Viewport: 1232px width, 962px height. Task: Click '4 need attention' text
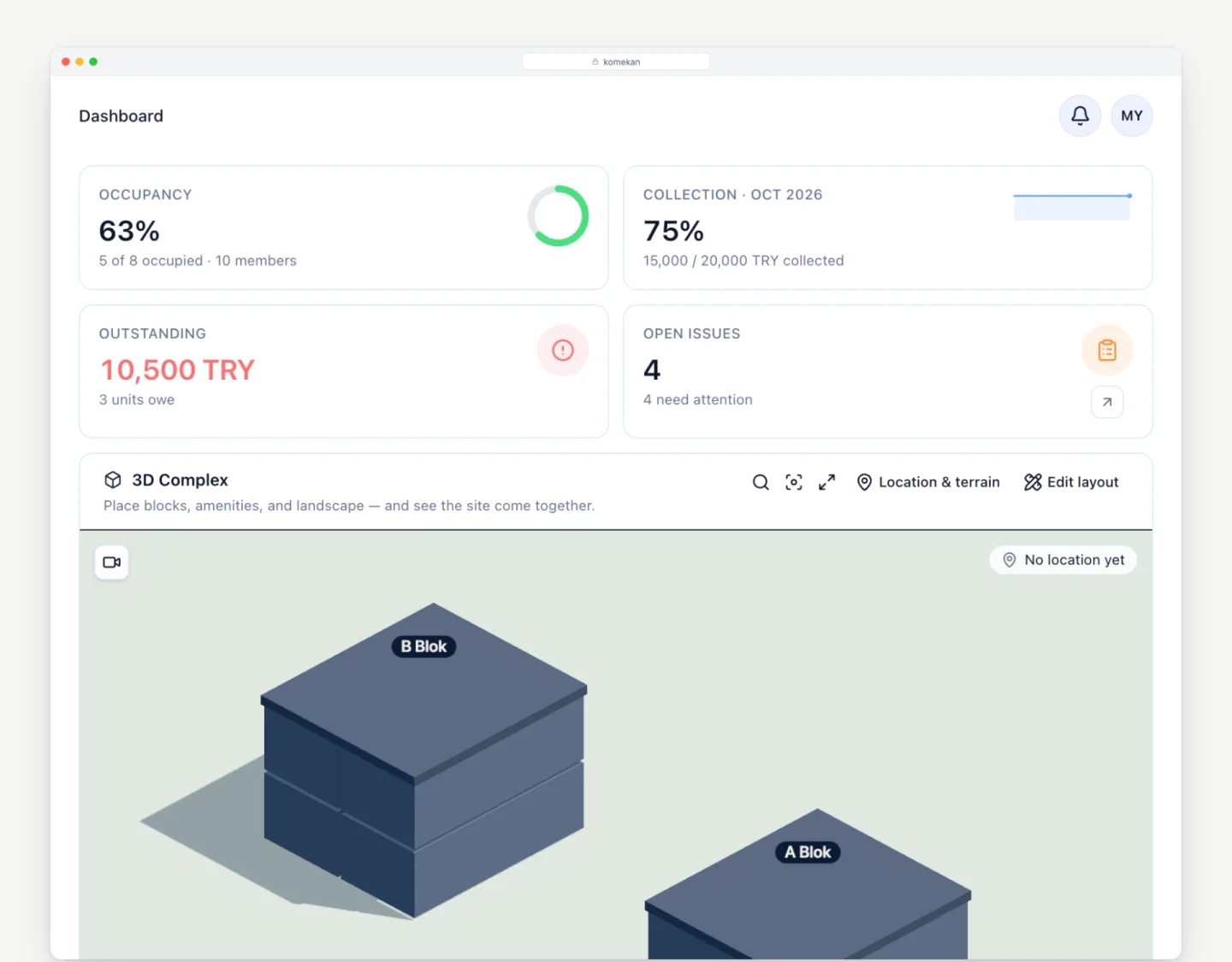[698, 399]
